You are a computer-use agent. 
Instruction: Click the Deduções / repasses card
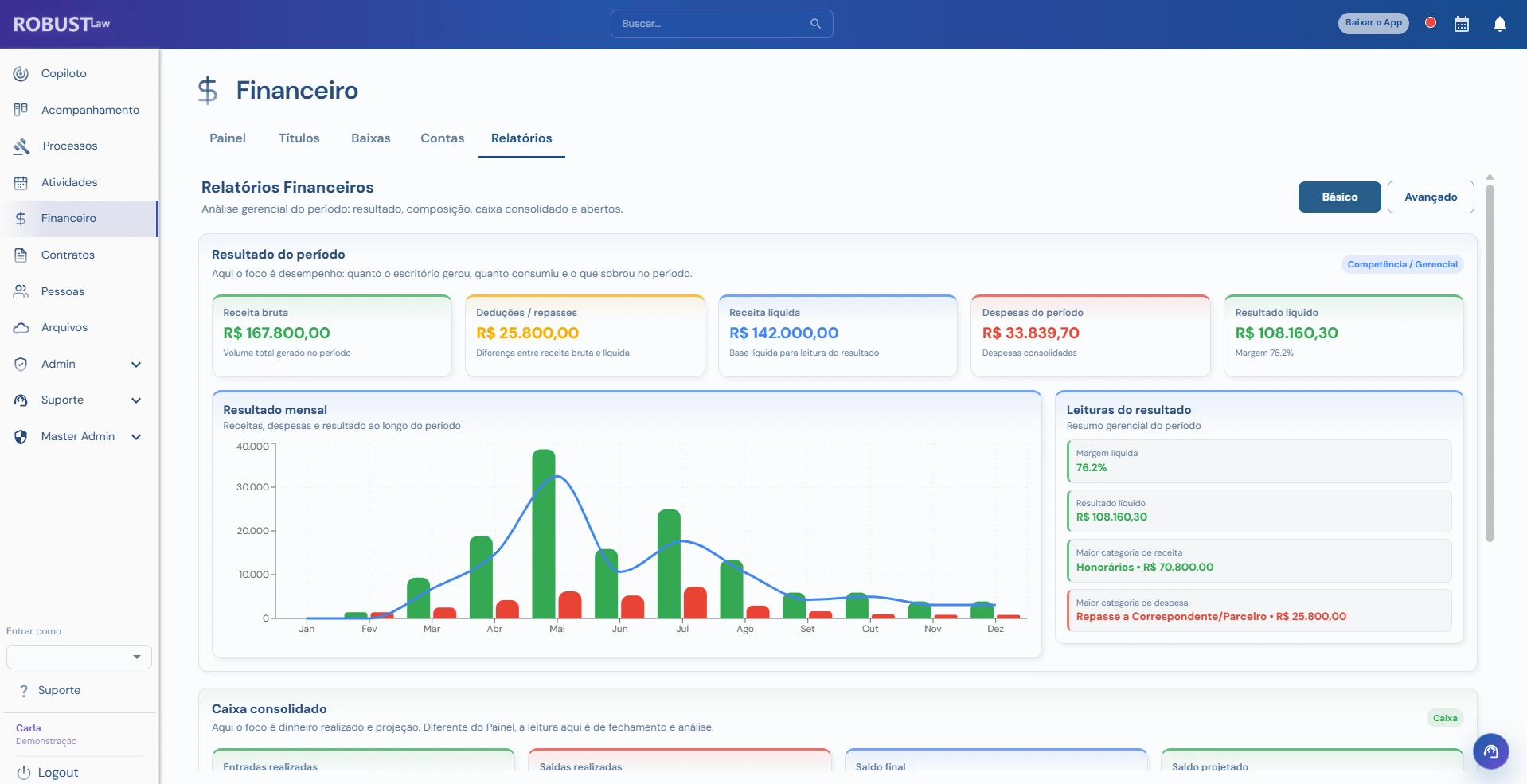585,336
